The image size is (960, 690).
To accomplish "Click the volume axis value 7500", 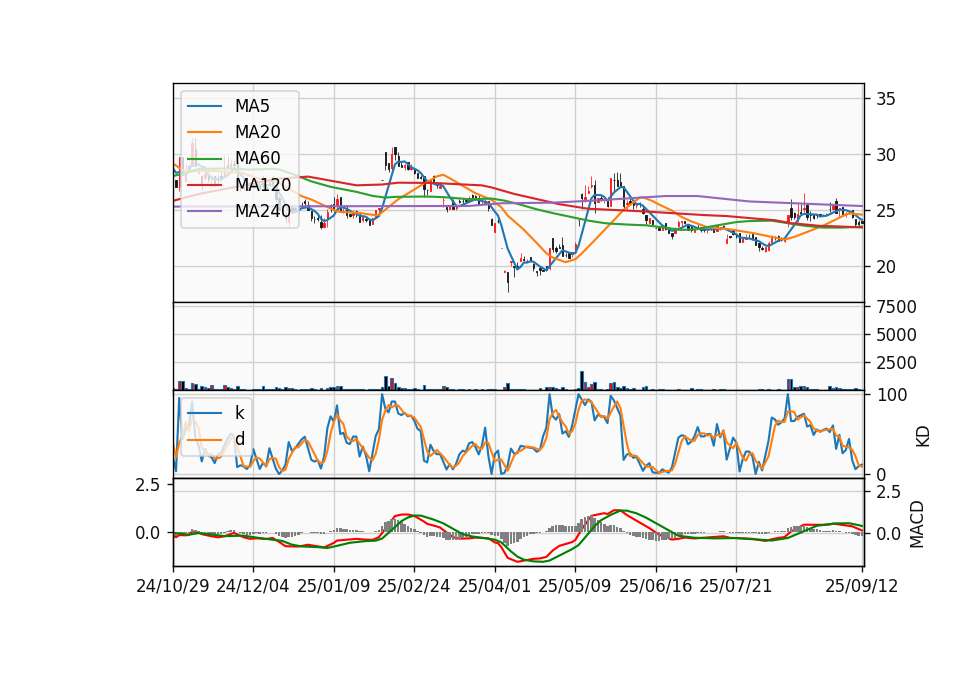I will (896, 307).
